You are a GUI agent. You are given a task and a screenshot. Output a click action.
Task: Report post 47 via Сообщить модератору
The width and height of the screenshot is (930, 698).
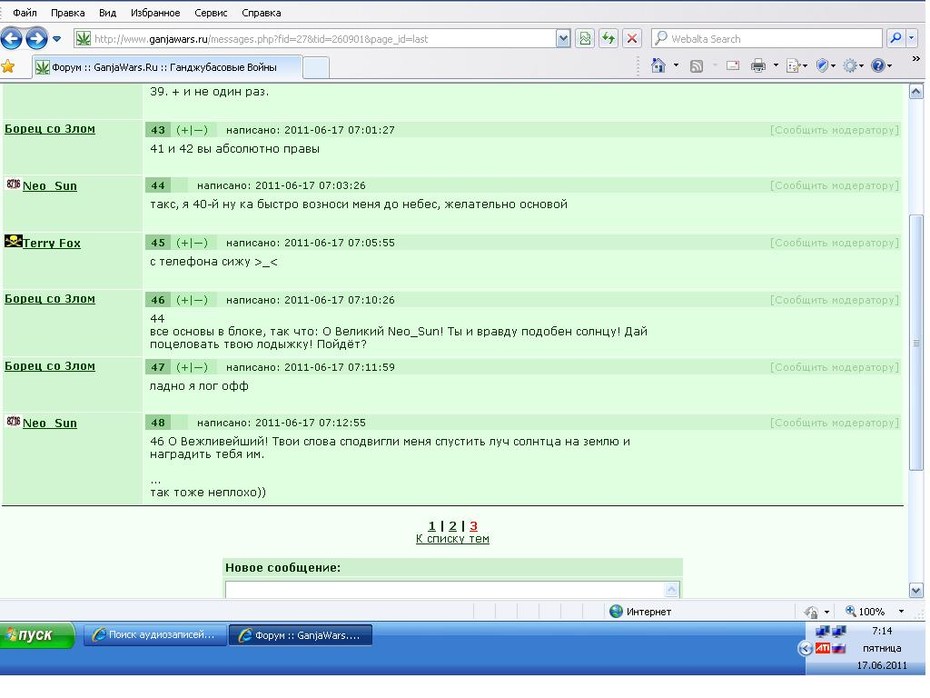835,368
